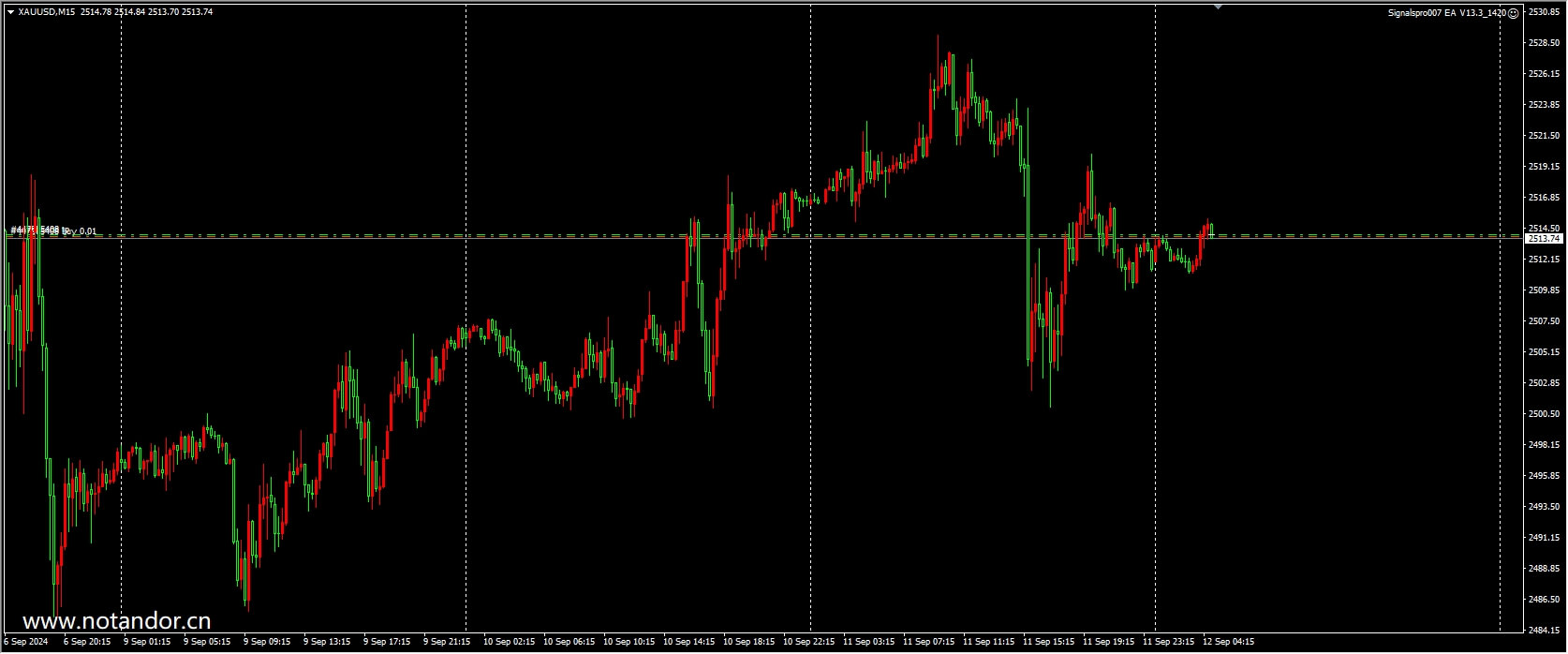Viewport: 1568px width, 654px height.
Task: Click the 11 Sep 15:15 time label
Action: (x=1049, y=643)
